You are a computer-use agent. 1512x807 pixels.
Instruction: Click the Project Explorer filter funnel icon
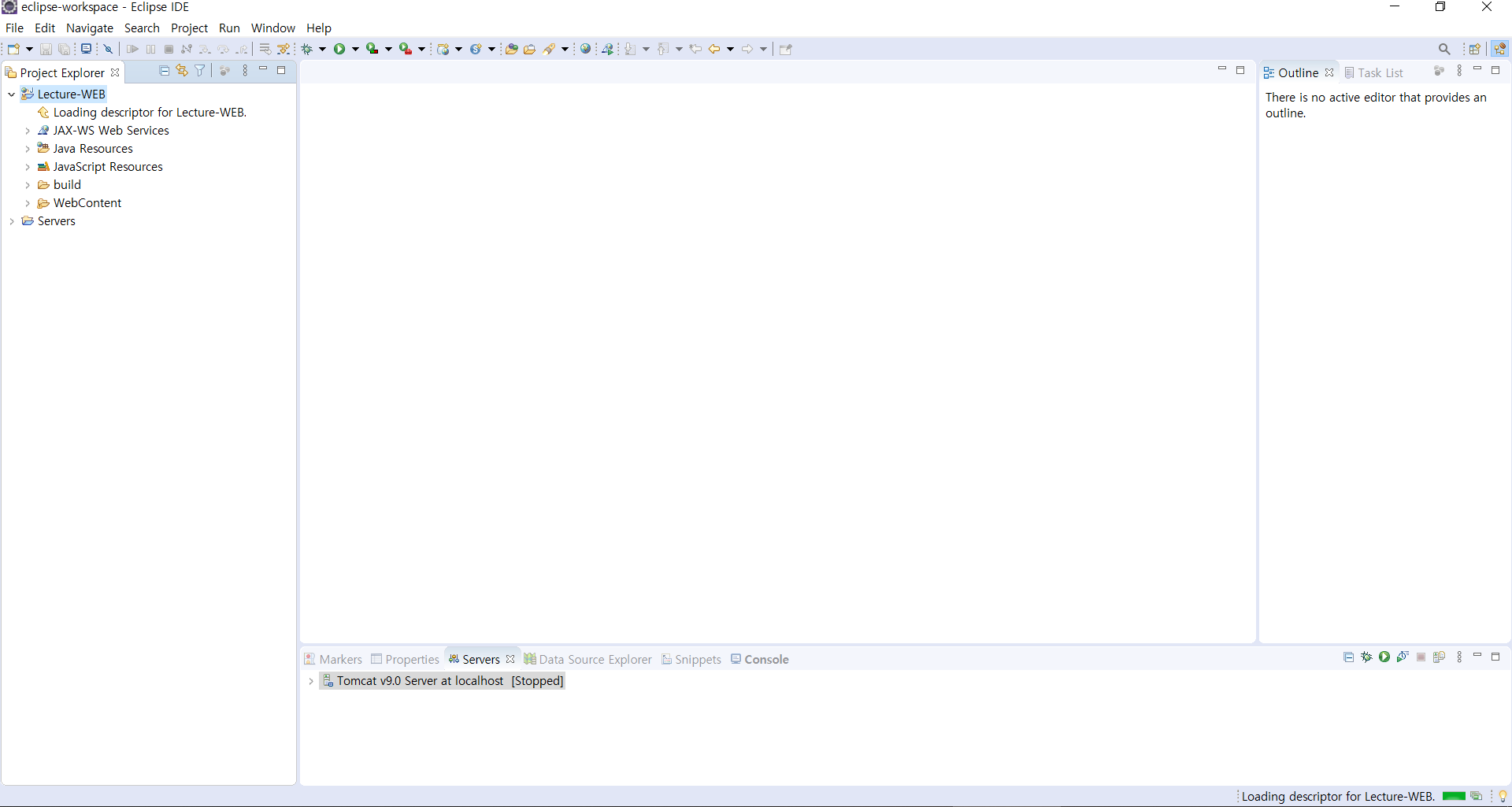200,71
